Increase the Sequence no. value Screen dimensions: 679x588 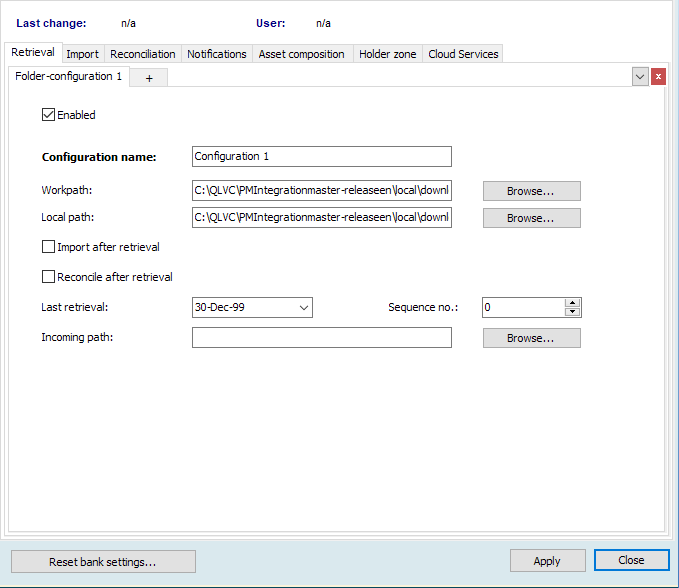(572, 303)
